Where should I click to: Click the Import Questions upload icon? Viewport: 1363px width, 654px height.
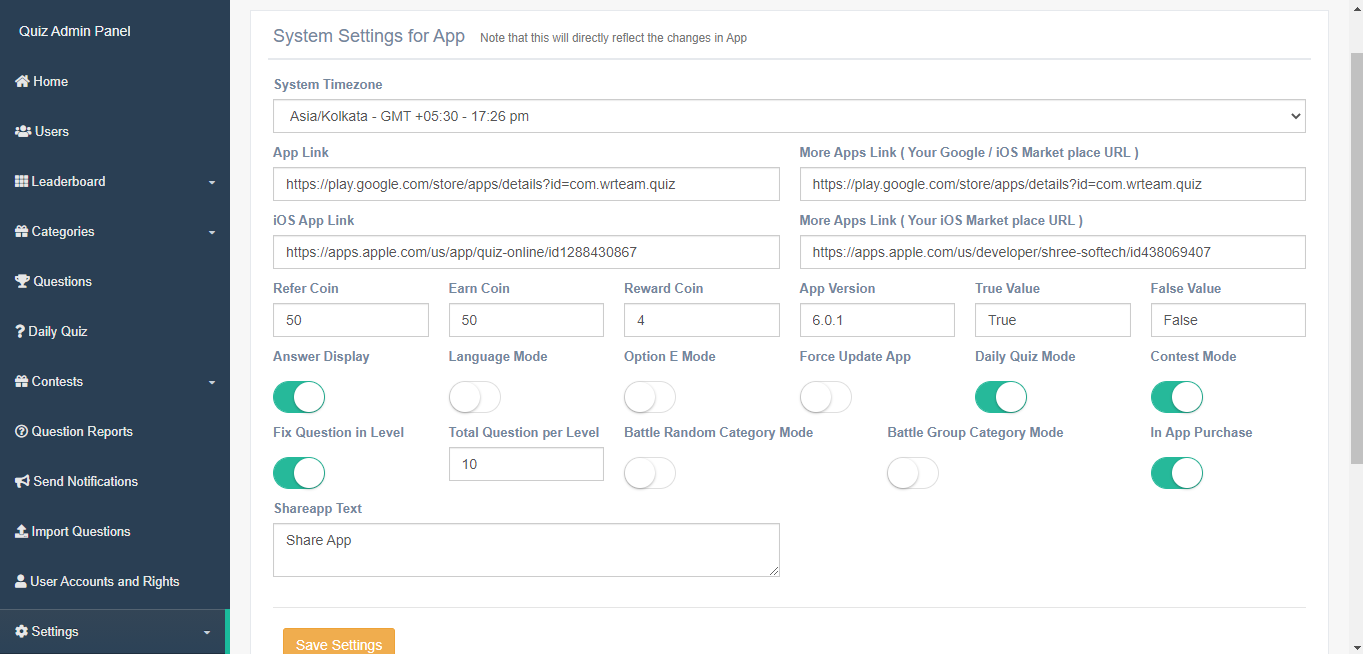coord(21,531)
